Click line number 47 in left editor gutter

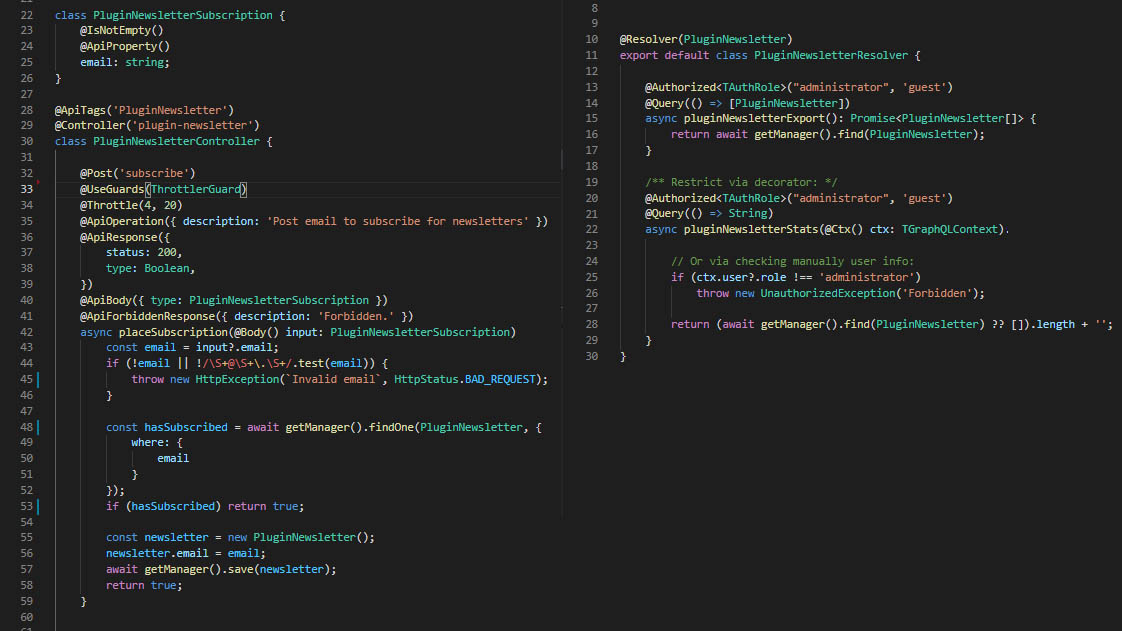pos(26,411)
